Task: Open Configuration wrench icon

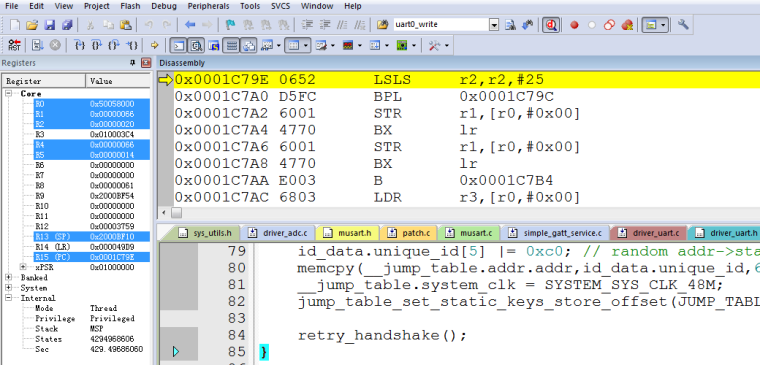Action: 683,25
